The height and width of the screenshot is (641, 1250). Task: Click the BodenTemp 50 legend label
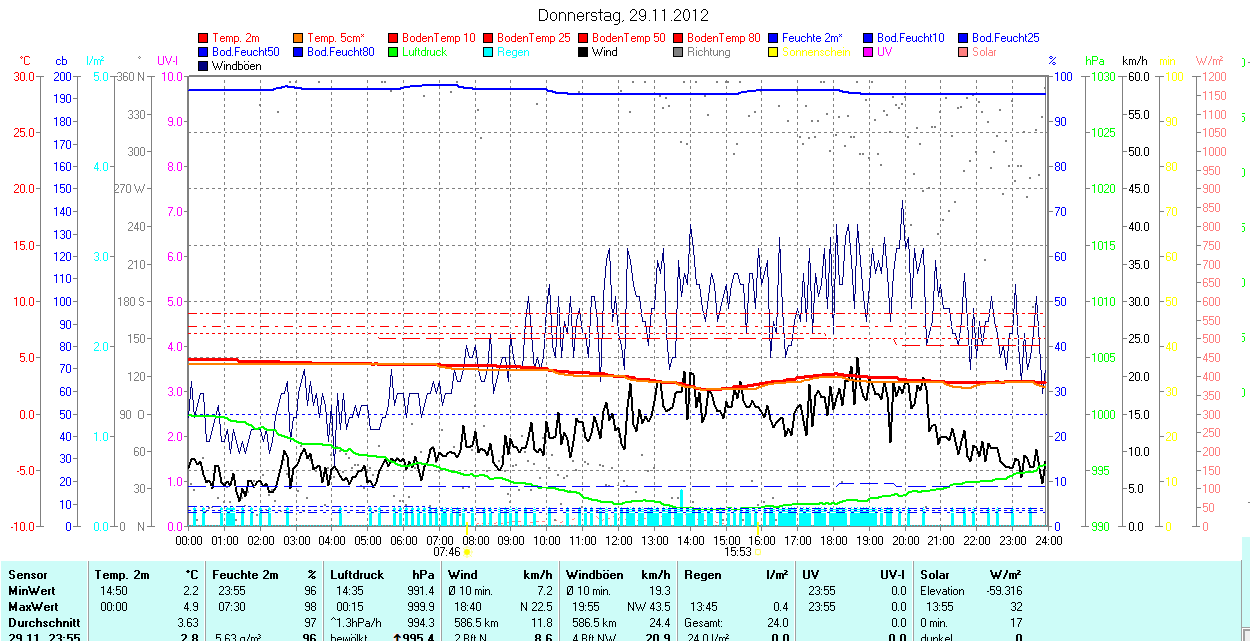pos(628,38)
